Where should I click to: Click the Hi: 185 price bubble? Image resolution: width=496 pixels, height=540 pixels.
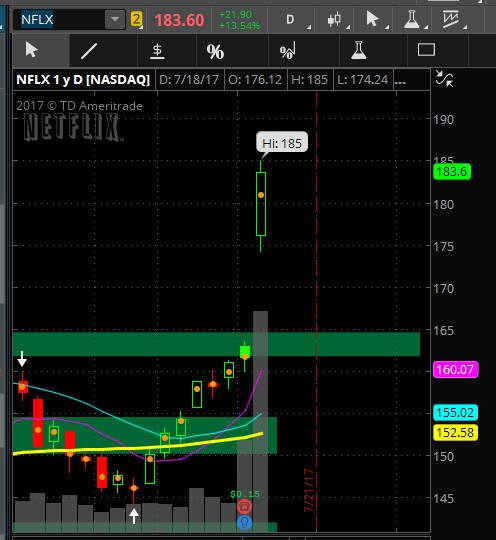(x=282, y=142)
